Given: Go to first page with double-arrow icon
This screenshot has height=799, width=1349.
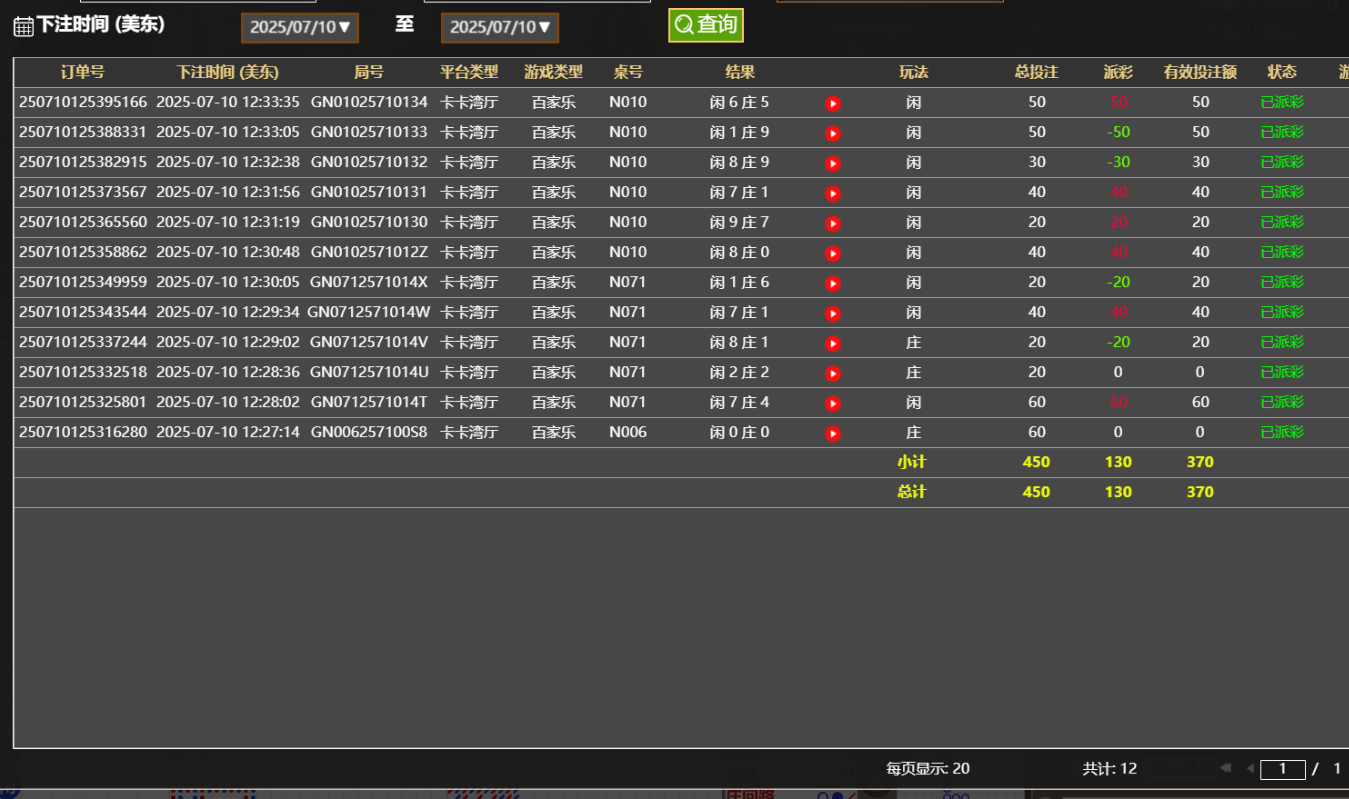Looking at the screenshot, I should (x=1225, y=768).
